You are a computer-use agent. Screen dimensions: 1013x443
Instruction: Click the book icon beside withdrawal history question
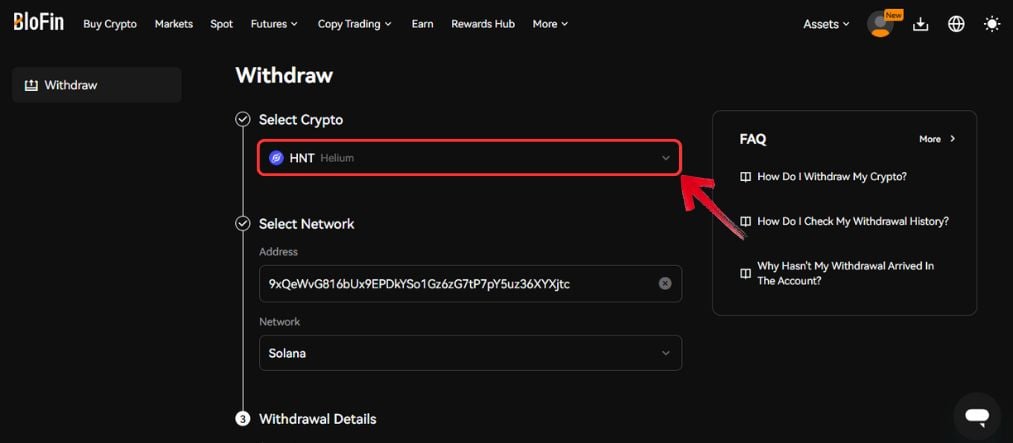(x=745, y=222)
